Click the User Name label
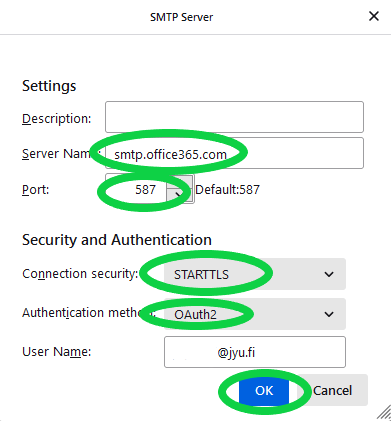The height and width of the screenshot is (421, 391). pos(57,352)
